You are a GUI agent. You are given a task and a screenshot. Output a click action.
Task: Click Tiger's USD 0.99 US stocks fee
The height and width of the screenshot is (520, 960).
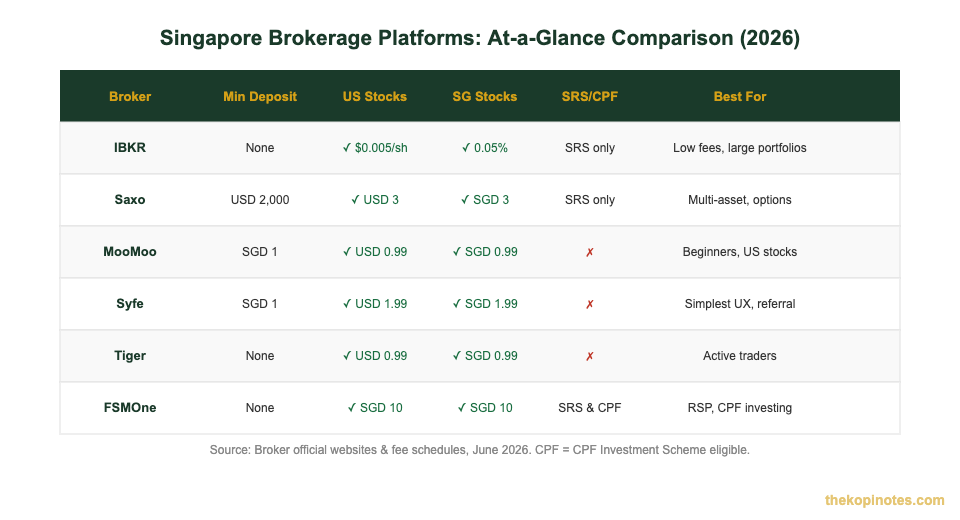(x=375, y=356)
